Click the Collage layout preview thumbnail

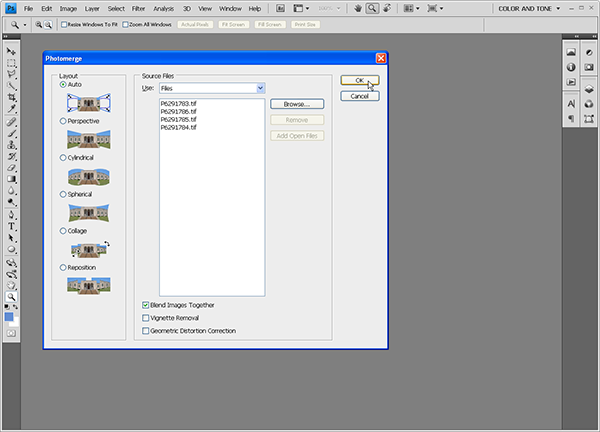tap(90, 249)
